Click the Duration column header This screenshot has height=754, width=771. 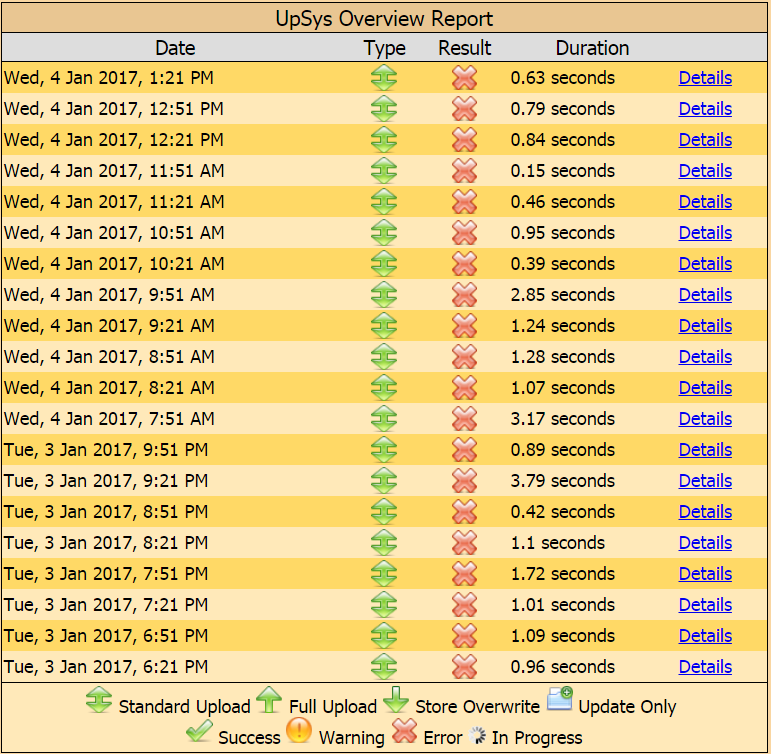592,48
